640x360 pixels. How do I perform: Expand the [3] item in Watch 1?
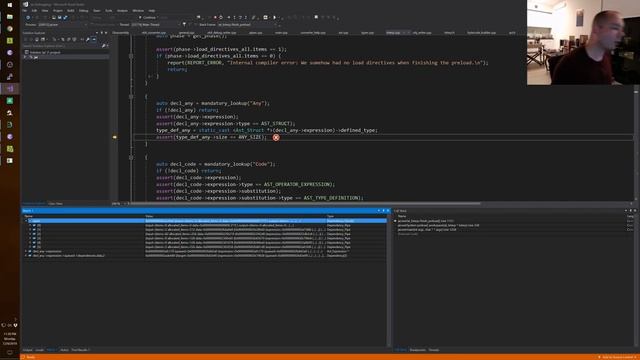tap(30, 238)
